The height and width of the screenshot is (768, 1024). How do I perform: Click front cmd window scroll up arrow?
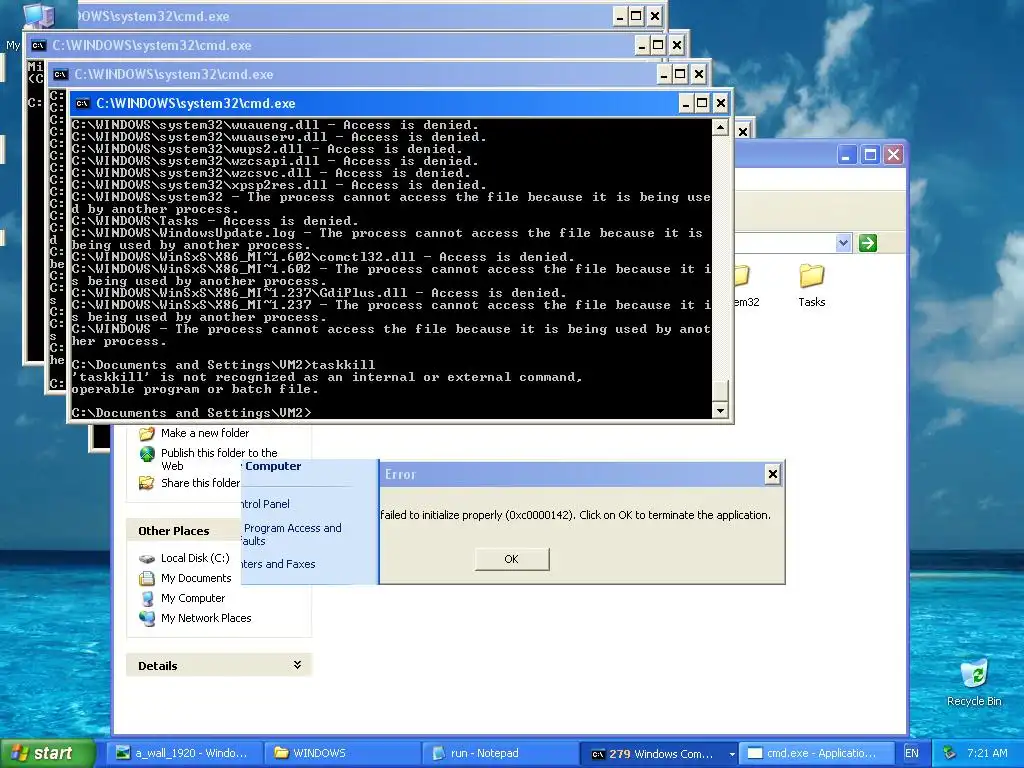[720, 127]
